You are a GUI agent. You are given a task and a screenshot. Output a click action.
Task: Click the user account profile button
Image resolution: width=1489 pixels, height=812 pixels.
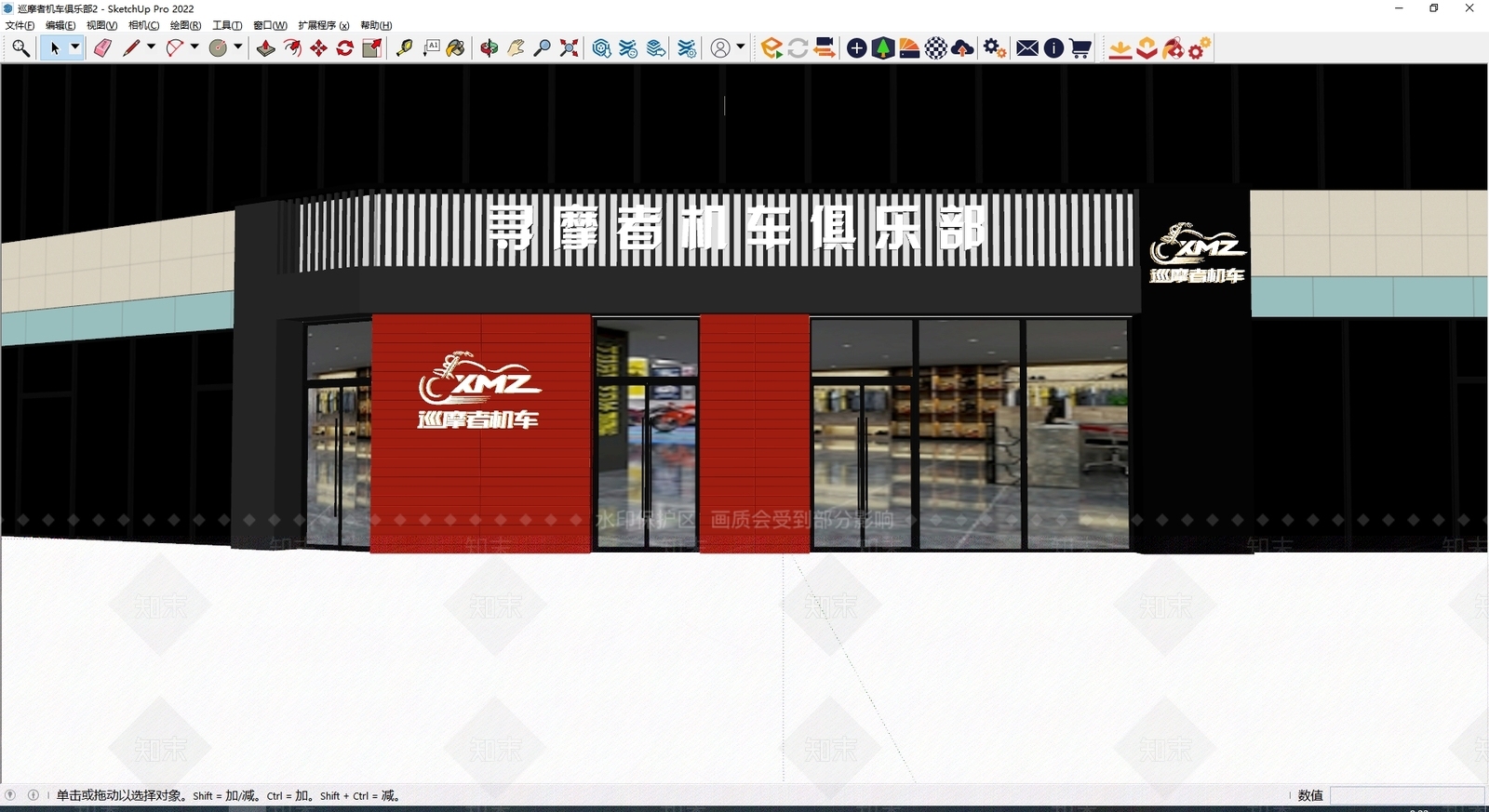point(720,48)
